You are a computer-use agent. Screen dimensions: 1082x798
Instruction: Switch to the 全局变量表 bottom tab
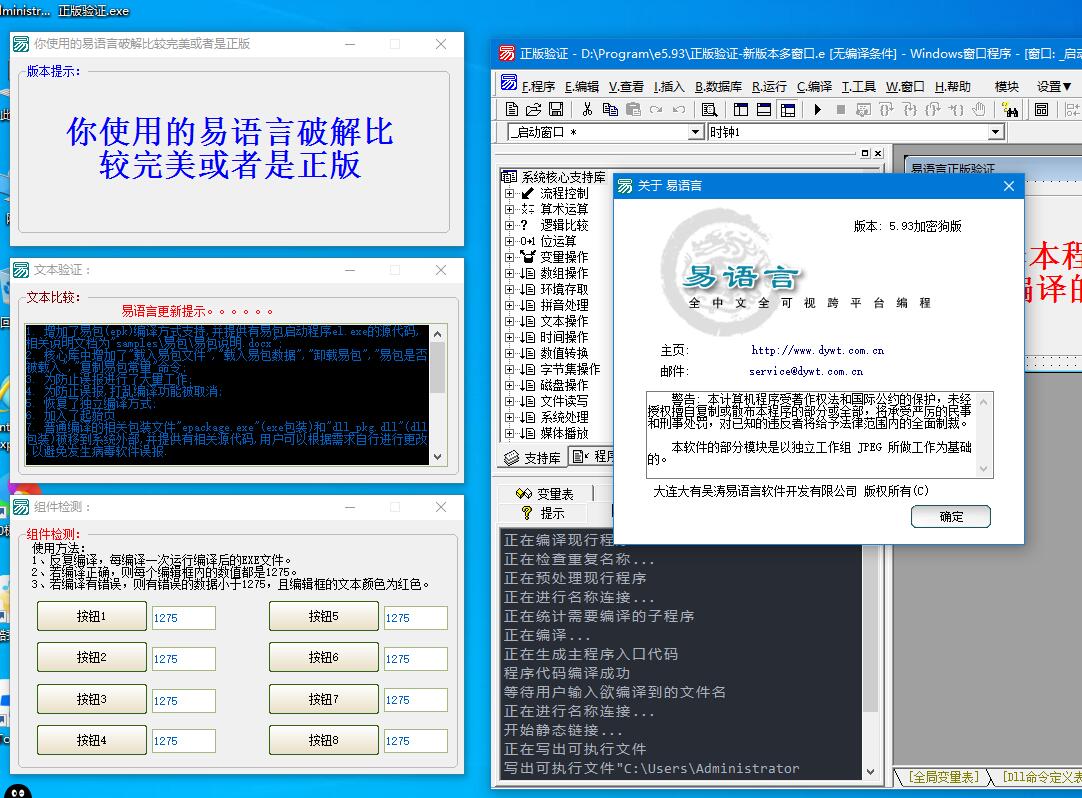click(943, 777)
